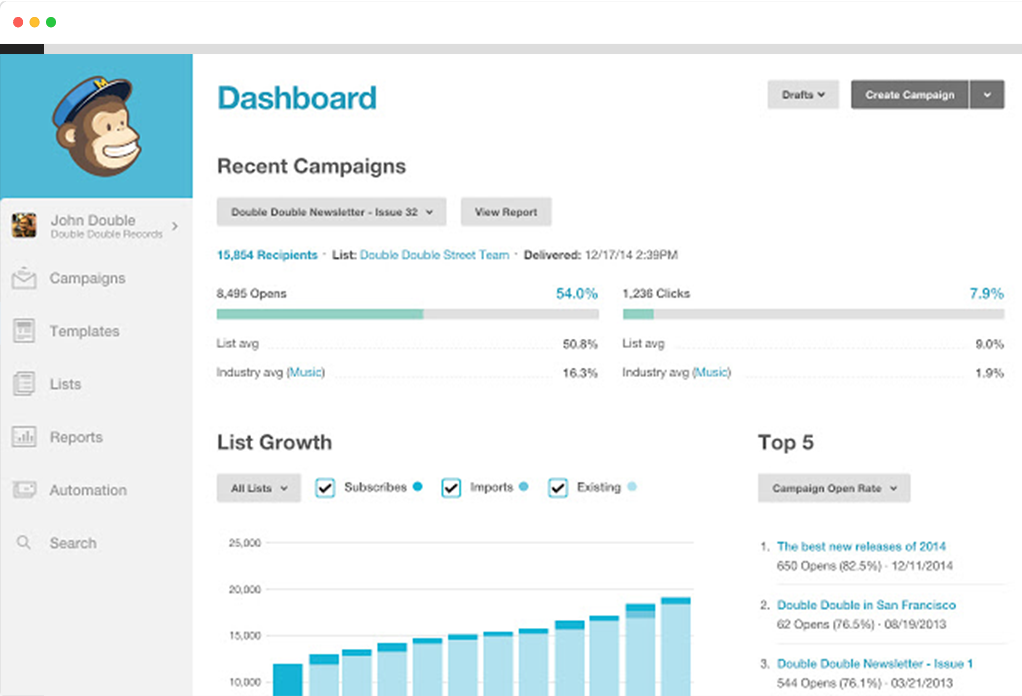Expand the John Double account chevron
Viewport: 1022px width, 696px height.
click(175, 226)
